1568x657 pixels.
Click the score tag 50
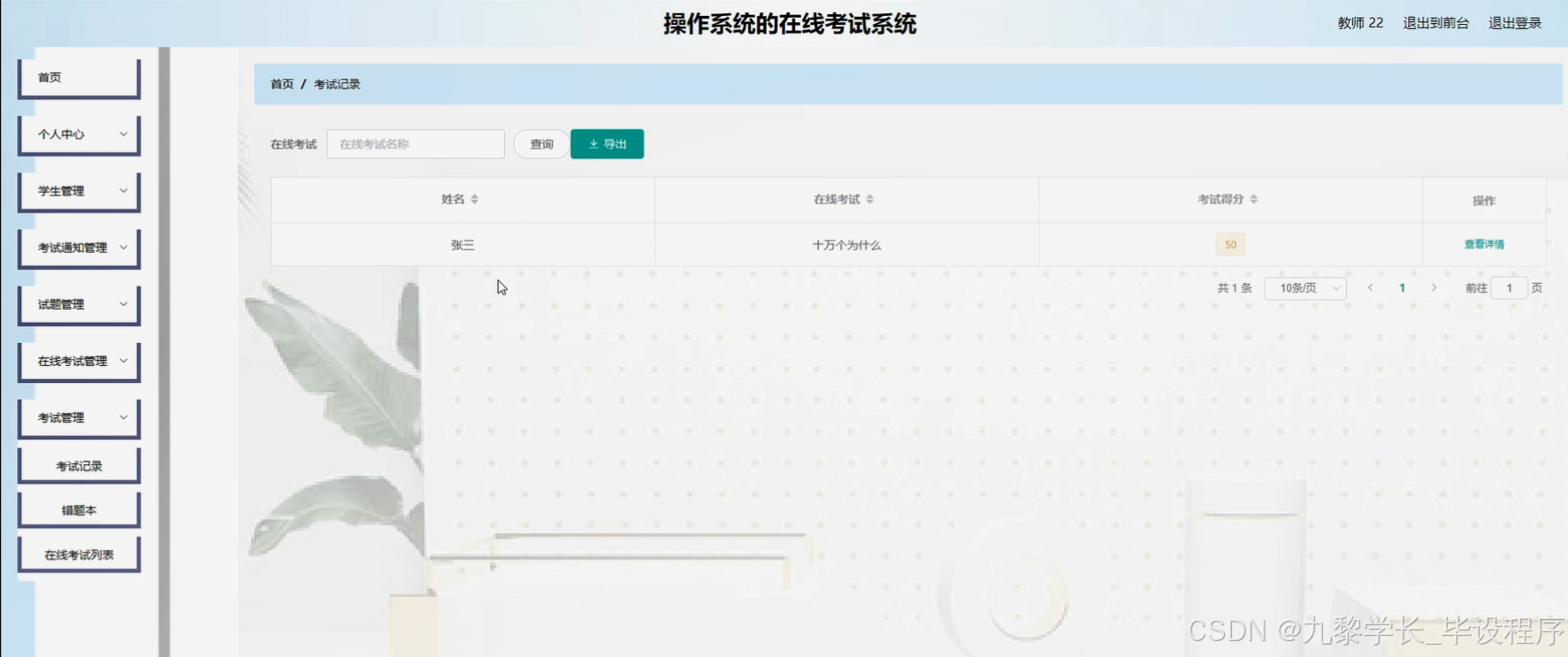pyautogui.click(x=1230, y=245)
